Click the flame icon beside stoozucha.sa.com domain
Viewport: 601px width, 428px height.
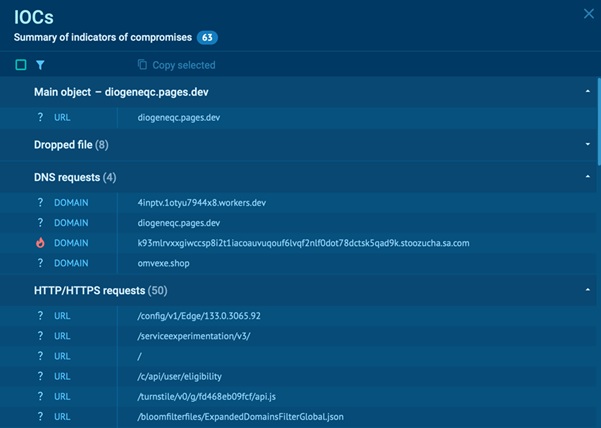pyautogui.click(x=40, y=243)
